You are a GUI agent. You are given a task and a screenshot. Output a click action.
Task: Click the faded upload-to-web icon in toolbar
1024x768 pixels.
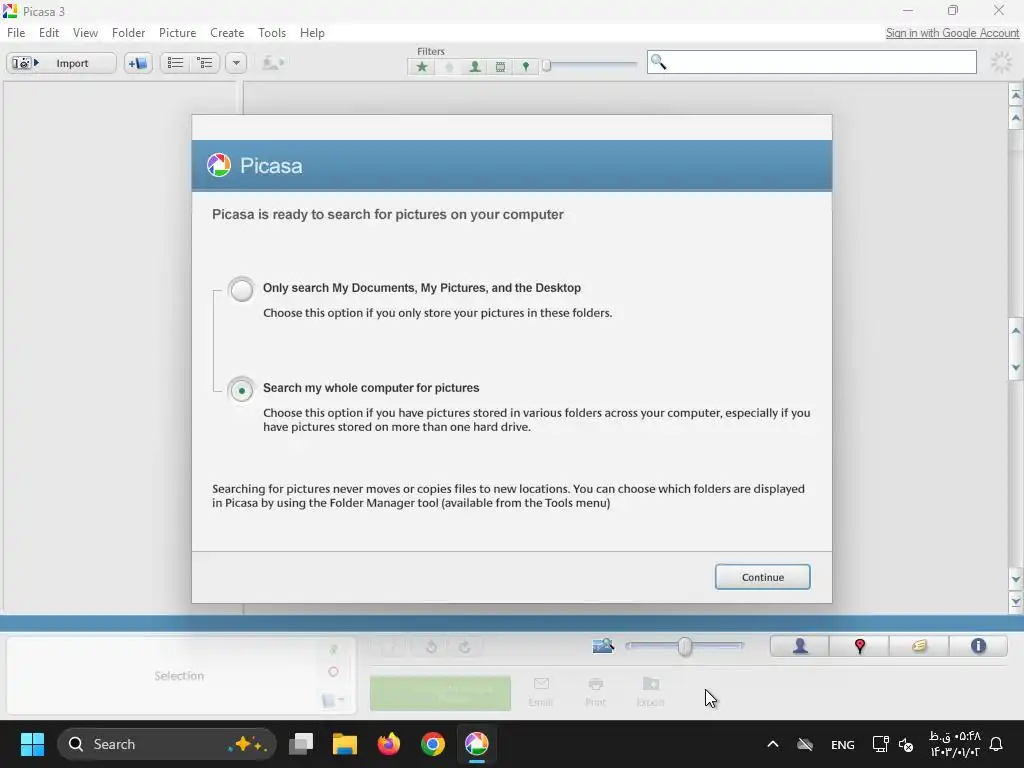[273, 63]
